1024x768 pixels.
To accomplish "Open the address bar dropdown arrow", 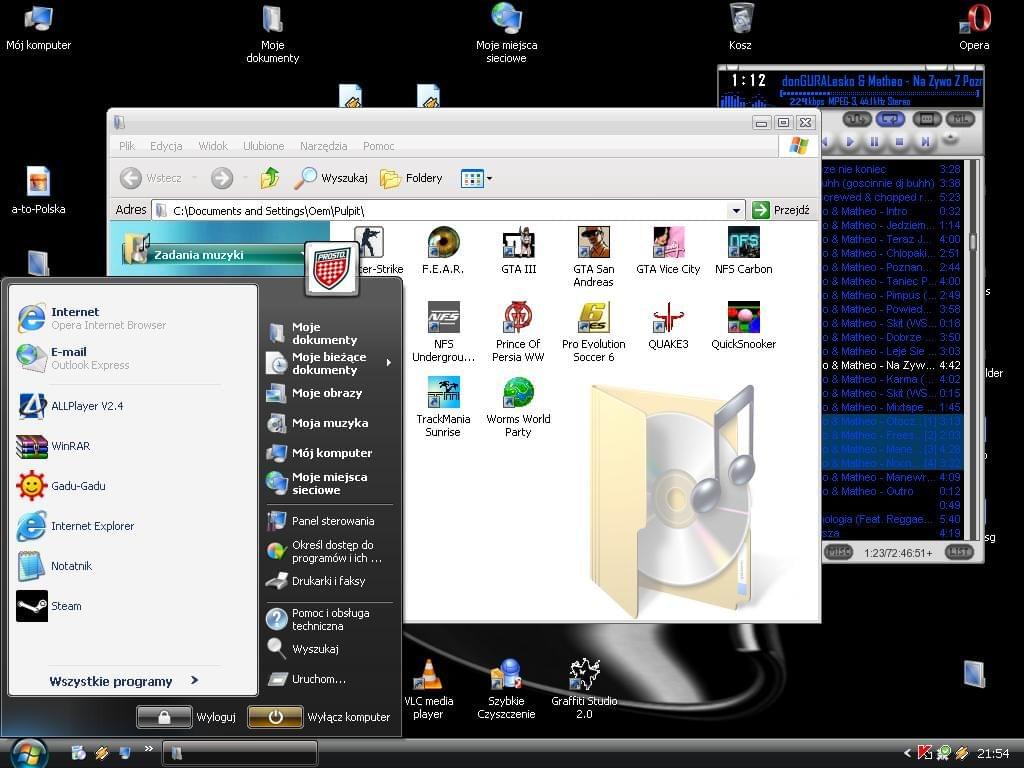I will (x=736, y=210).
